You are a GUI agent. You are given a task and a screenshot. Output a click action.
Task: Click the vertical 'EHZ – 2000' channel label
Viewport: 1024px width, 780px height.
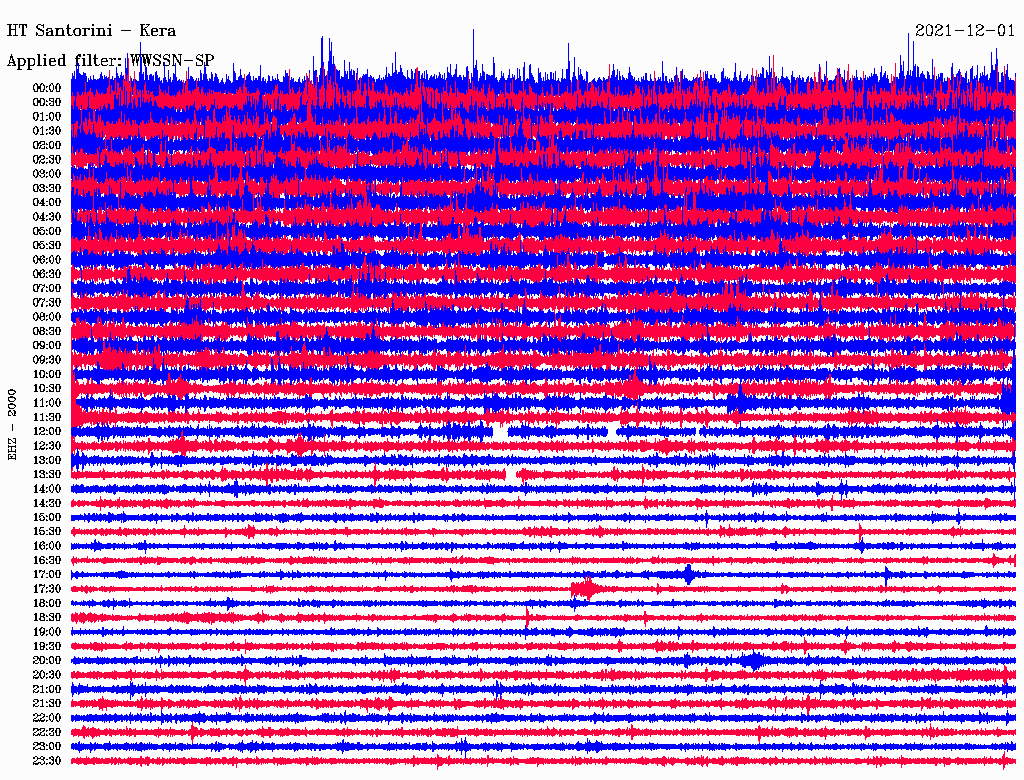point(12,425)
